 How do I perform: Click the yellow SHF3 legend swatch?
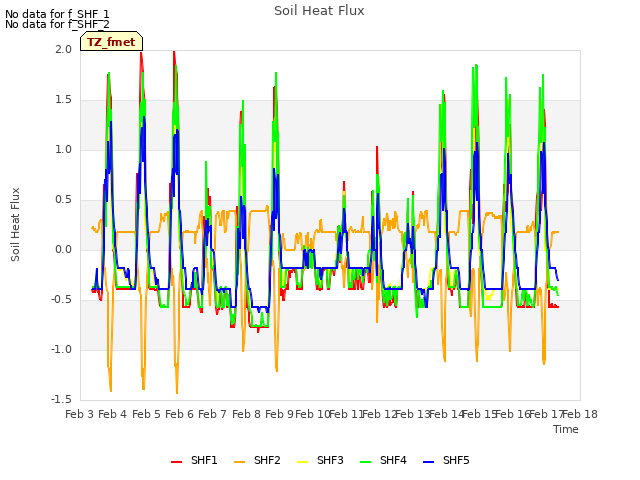[302, 461]
